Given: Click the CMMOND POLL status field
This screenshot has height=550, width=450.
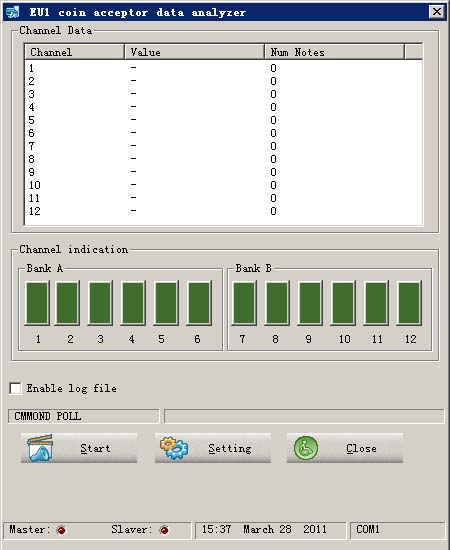Looking at the screenshot, I should click(x=83, y=416).
